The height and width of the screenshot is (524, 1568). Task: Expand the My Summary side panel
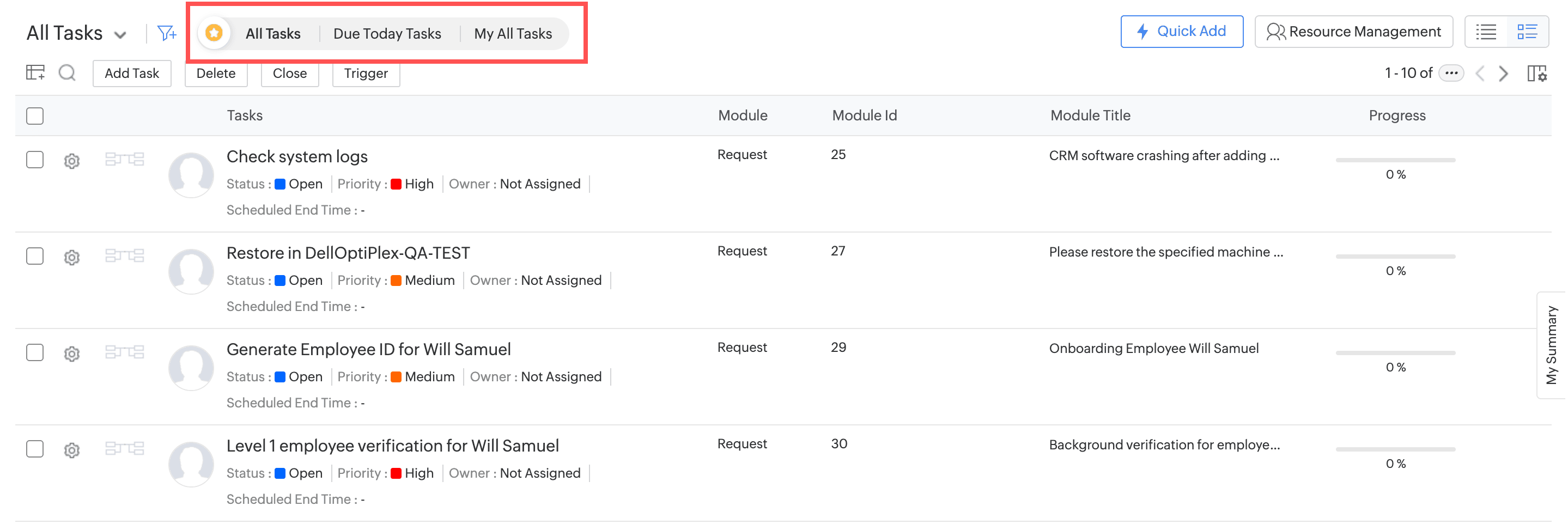pos(1552,345)
